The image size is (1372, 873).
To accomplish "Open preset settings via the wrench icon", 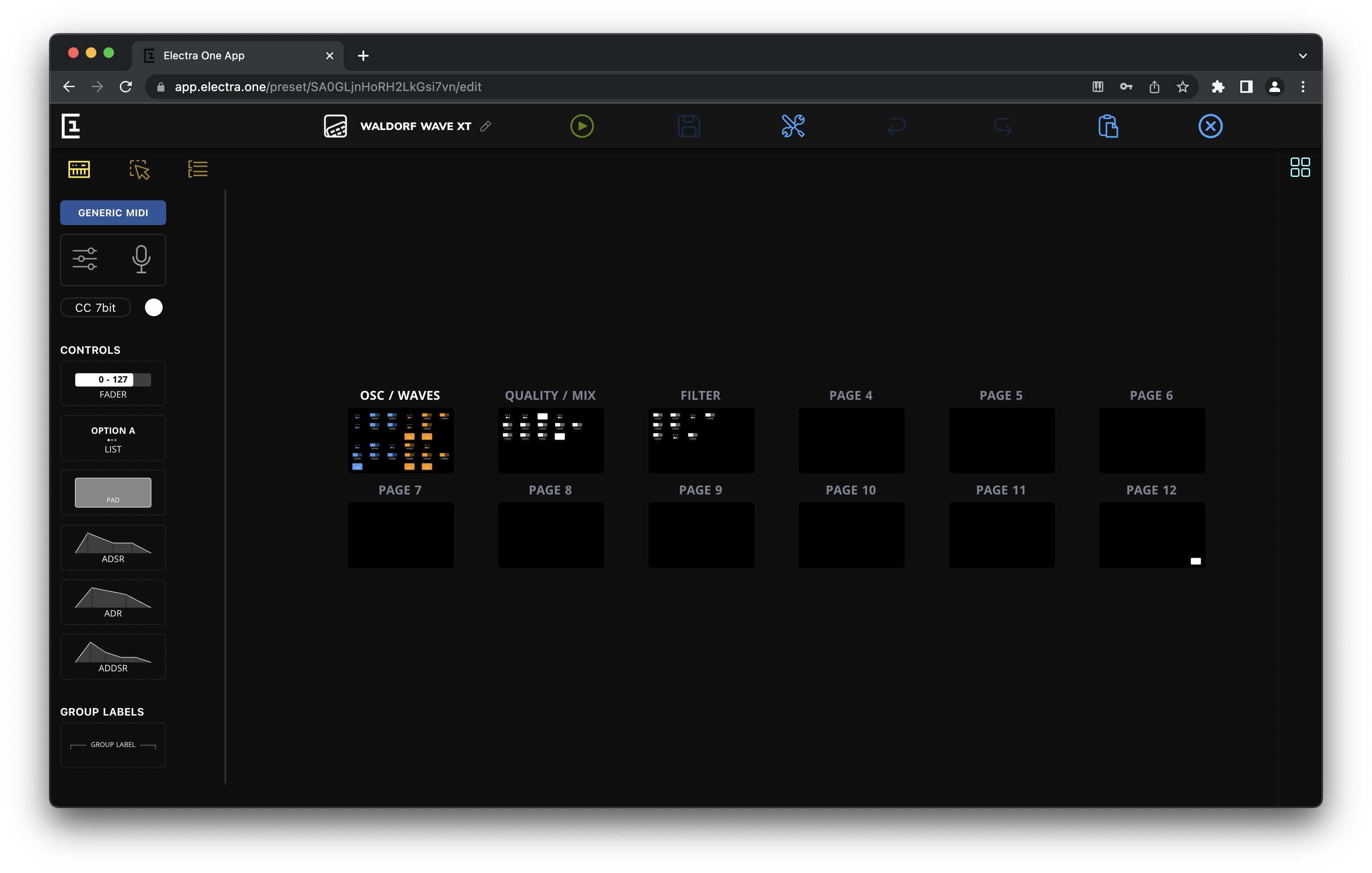I will (793, 126).
